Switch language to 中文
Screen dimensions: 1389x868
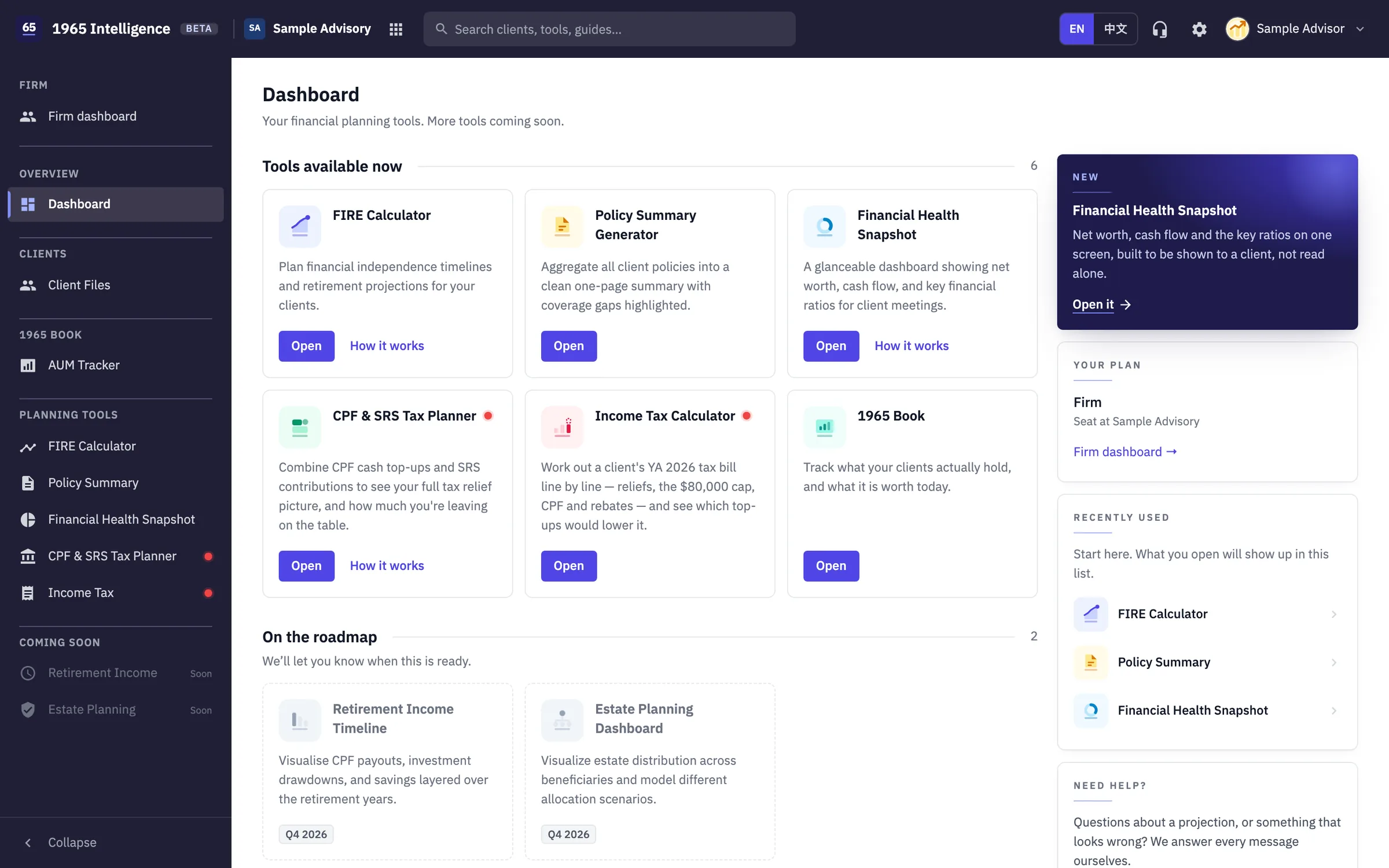coord(1115,29)
